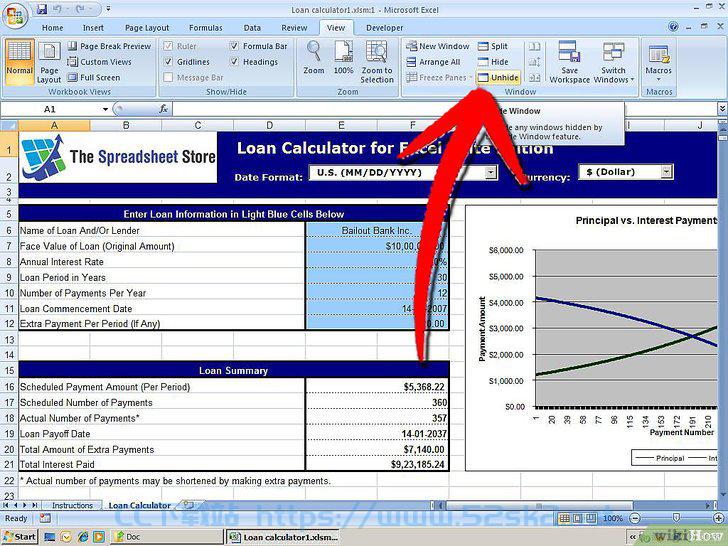
Task: Select column B header
Action: pyautogui.click(x=126, y=125)
